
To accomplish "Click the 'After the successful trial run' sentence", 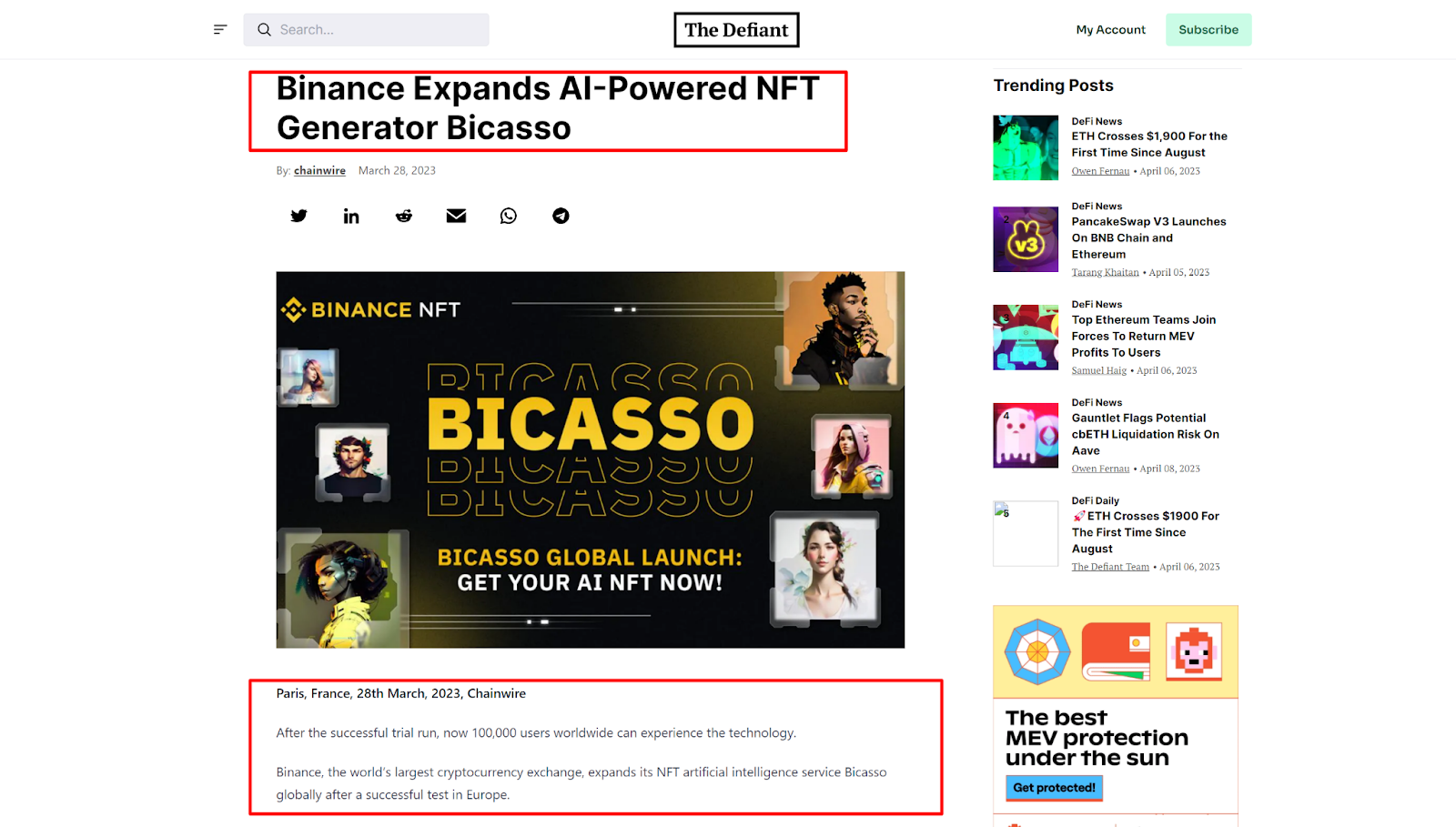I will click(x=536, y=733).
